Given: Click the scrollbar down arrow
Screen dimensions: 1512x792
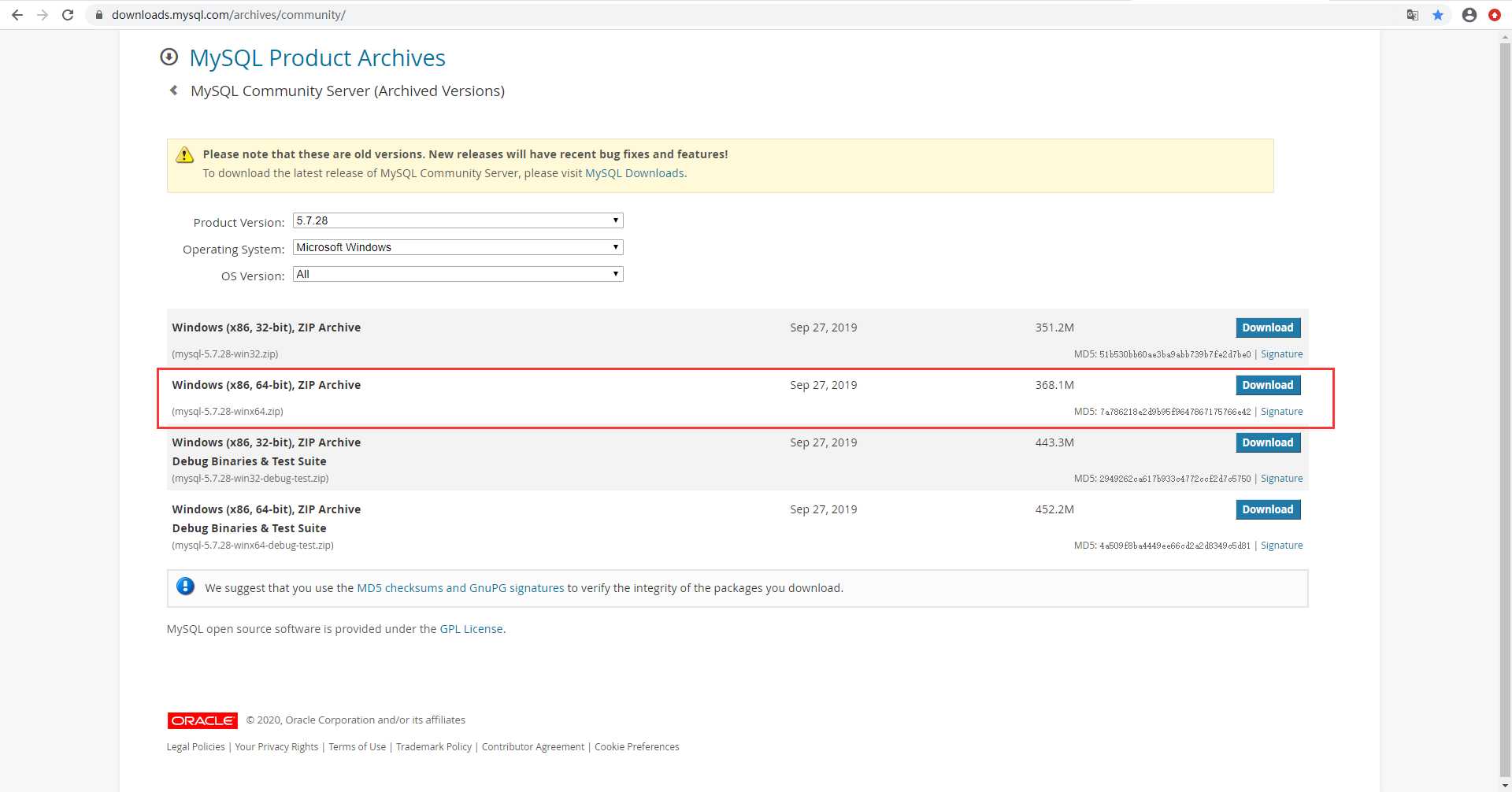Looking at the screenshot, I should [1505, 785].
